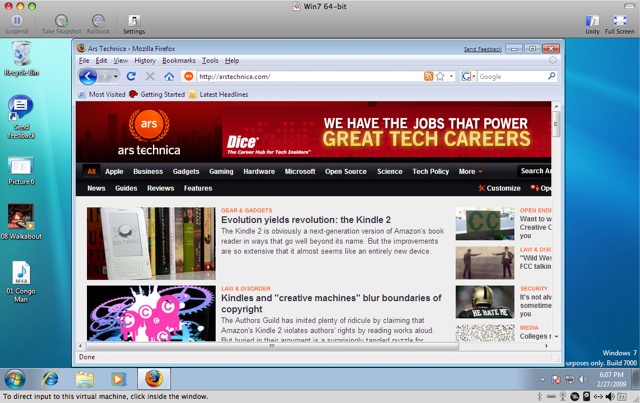Open the File menu
This screenshot has width=640, height=403.
[84, 60]
